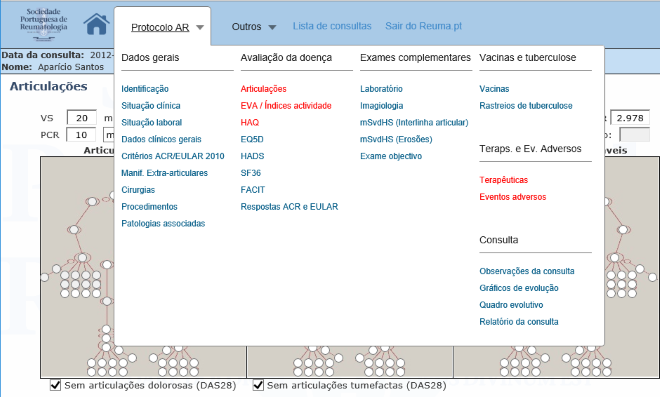Expand the Protocolo AR dropdown arrow
660x397 pixels.
200,27
